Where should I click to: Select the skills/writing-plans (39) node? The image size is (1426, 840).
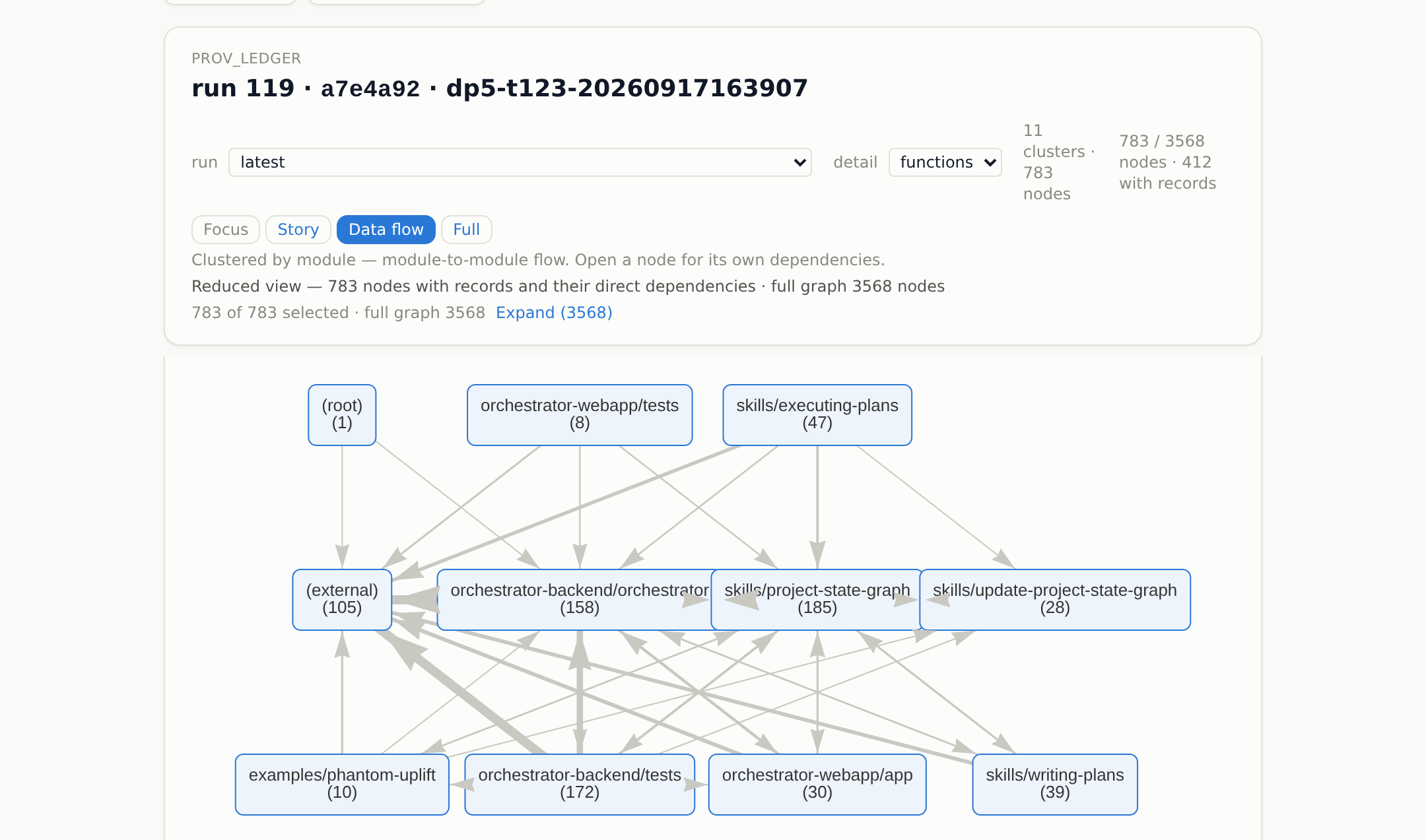1055,785
